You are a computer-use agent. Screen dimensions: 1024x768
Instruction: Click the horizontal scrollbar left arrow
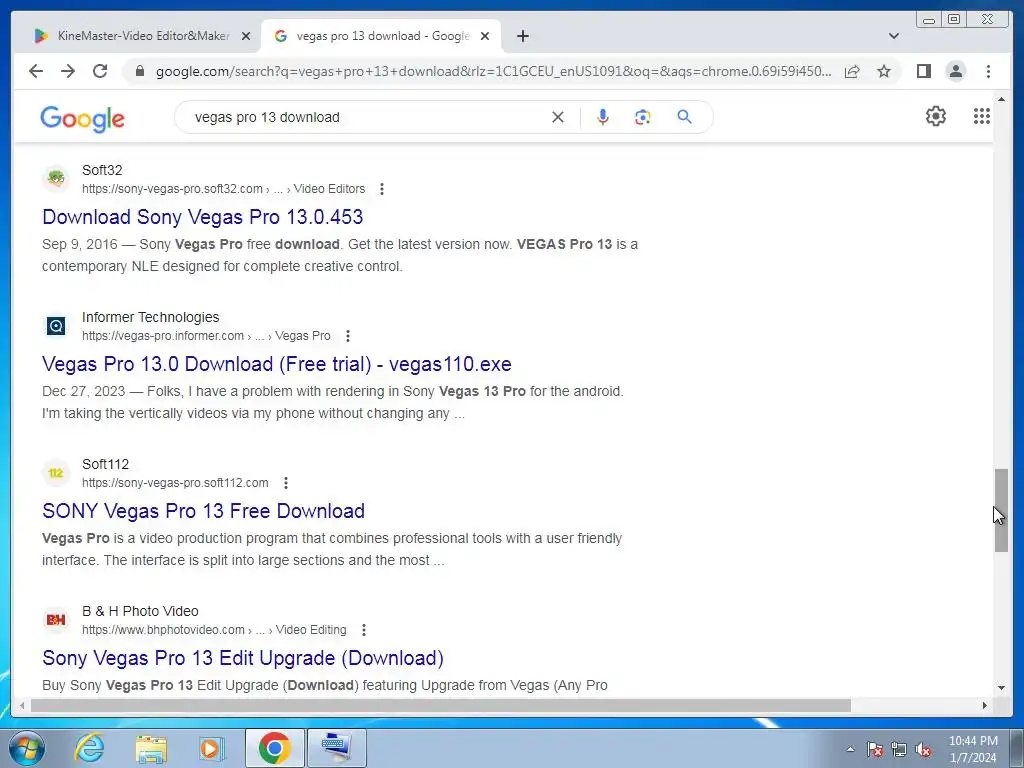tap(22, 705)
